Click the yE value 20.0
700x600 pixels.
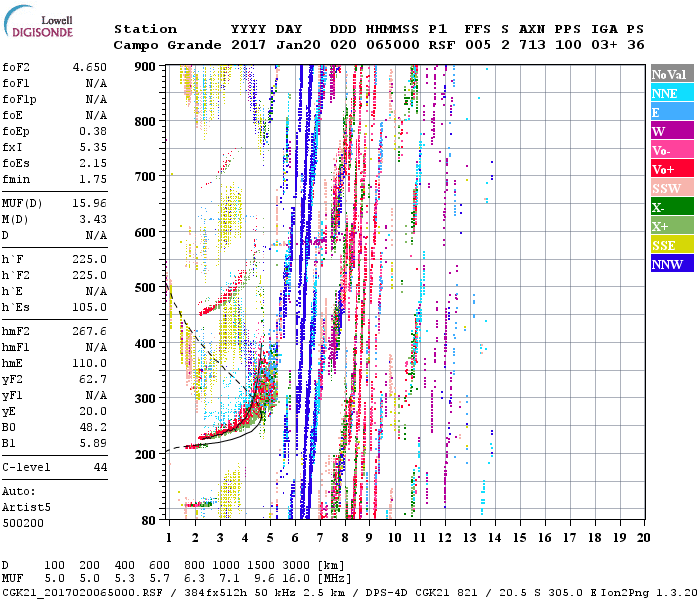pos(93,412)
